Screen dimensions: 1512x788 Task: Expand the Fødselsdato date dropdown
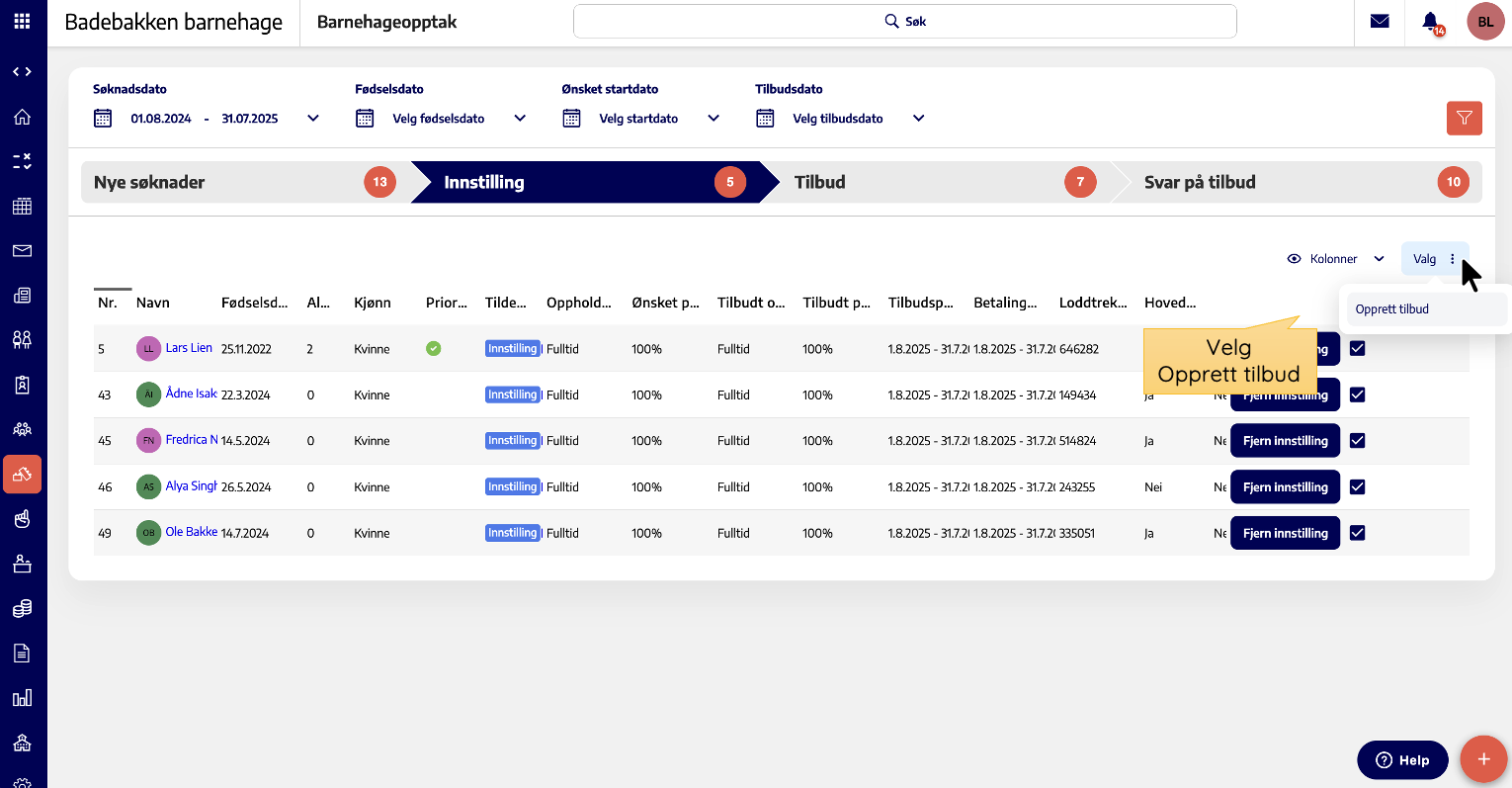(520, 119)
